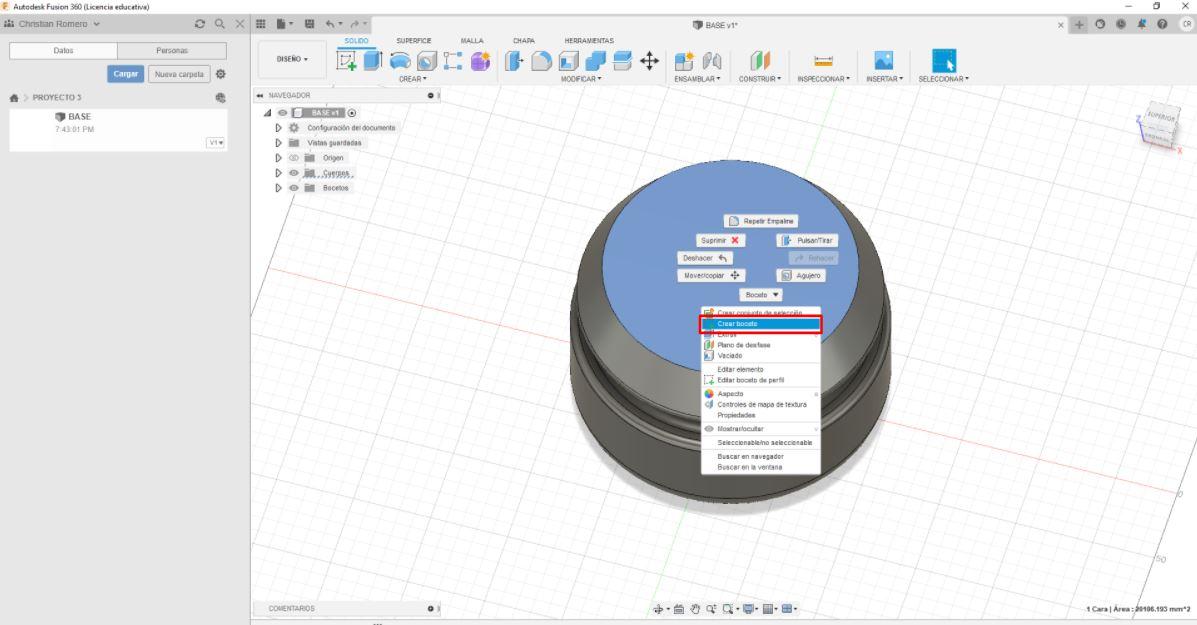Pick the Hole tool in CREAR group

pos(427,61)
